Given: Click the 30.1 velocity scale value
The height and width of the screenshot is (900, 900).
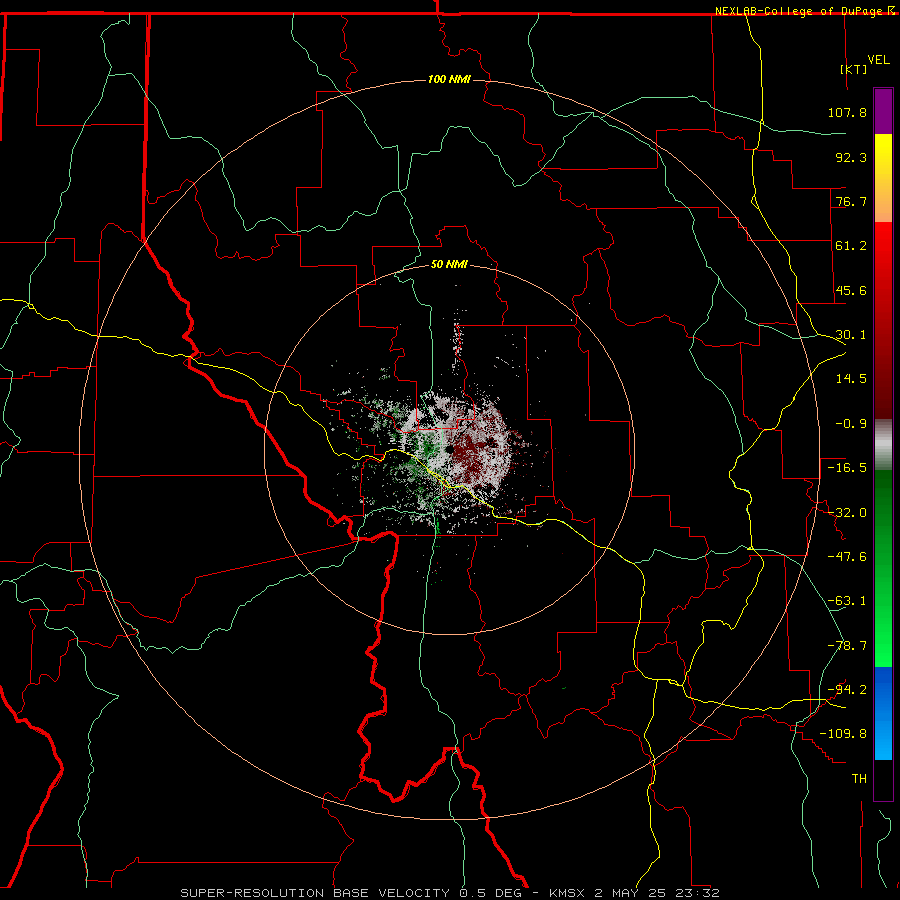Looking at the screenshot, I should [851, 335].
